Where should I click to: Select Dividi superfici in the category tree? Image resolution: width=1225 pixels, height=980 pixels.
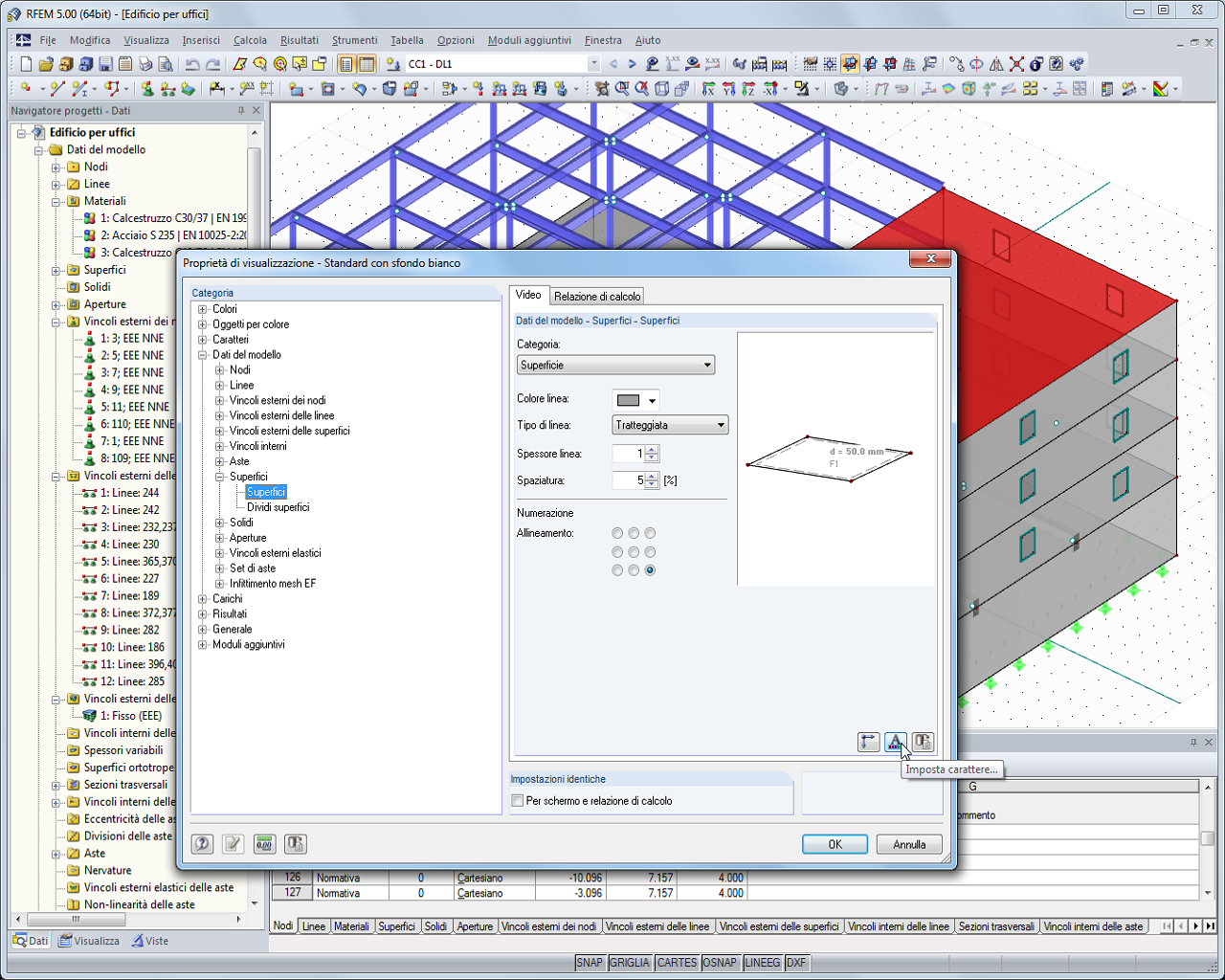278,507
